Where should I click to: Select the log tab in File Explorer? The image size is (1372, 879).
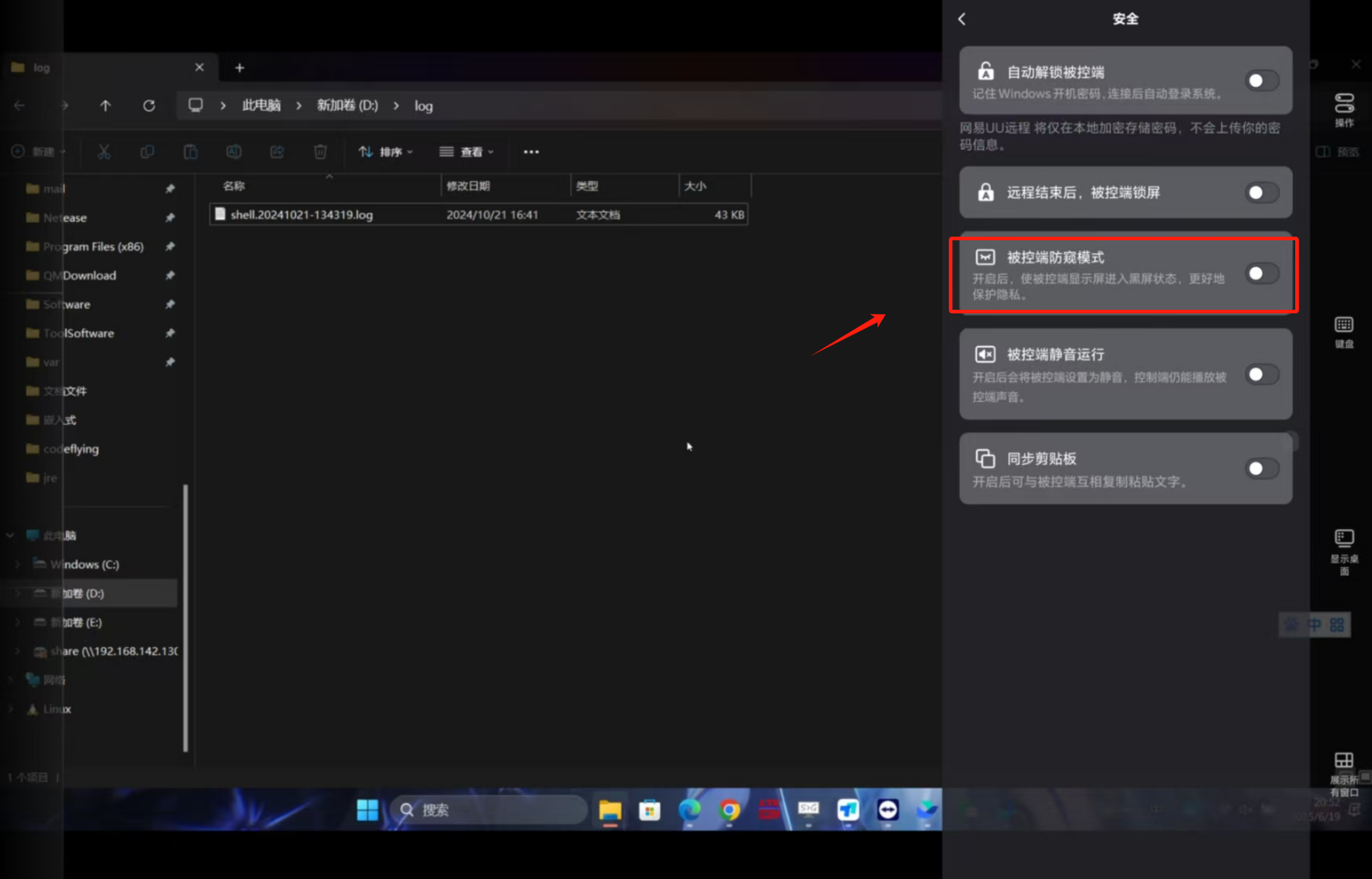[x=110, y=68]
